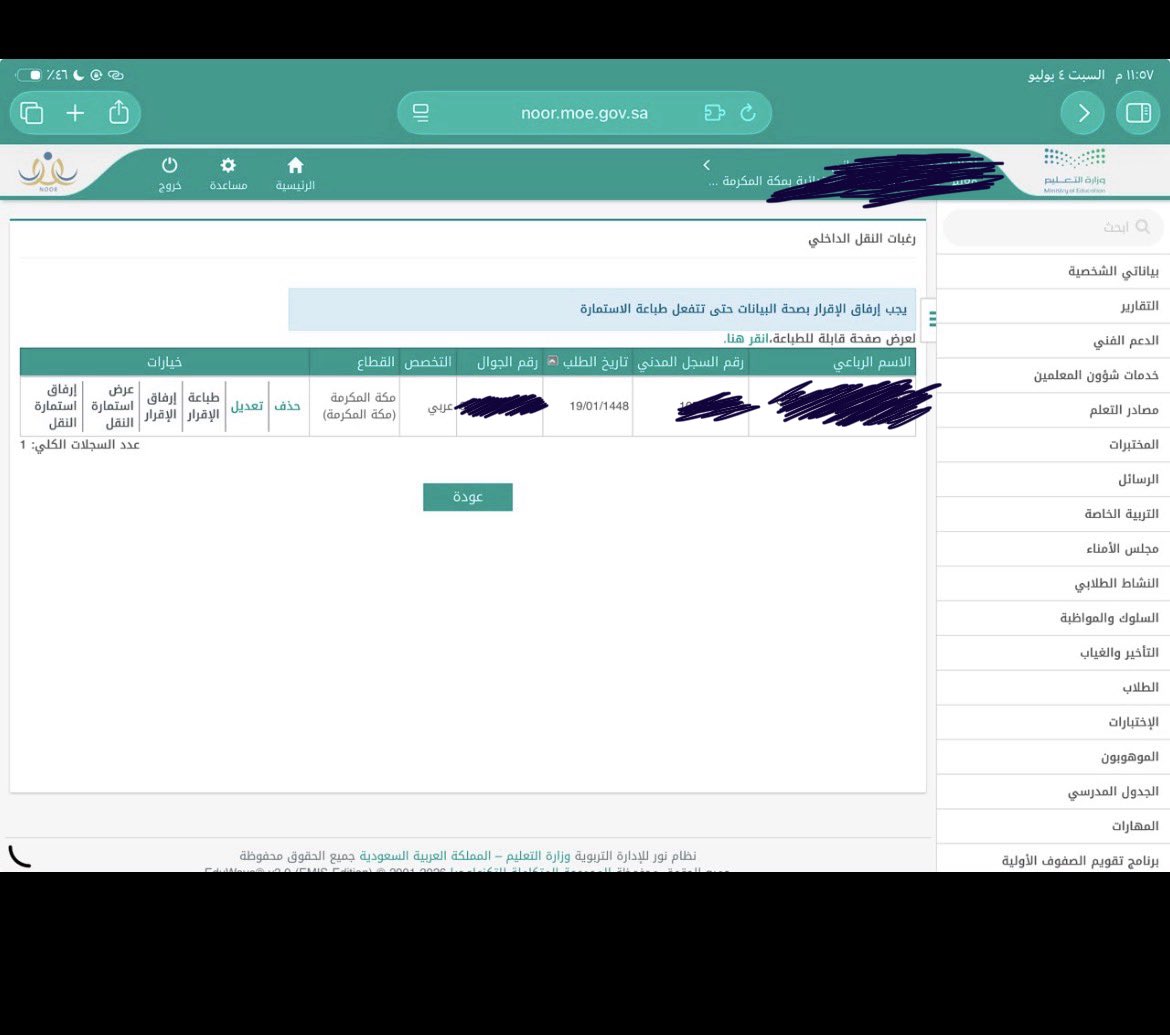Click the الاسم الرباعي column header
This screenshot has width=1170, height=1035.
[872, 362]
